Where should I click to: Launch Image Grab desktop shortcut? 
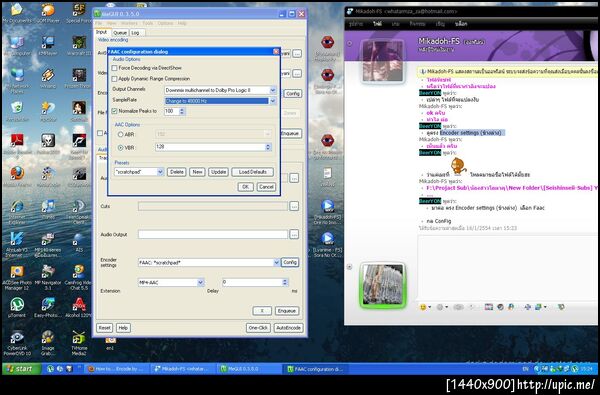[48, 343]
